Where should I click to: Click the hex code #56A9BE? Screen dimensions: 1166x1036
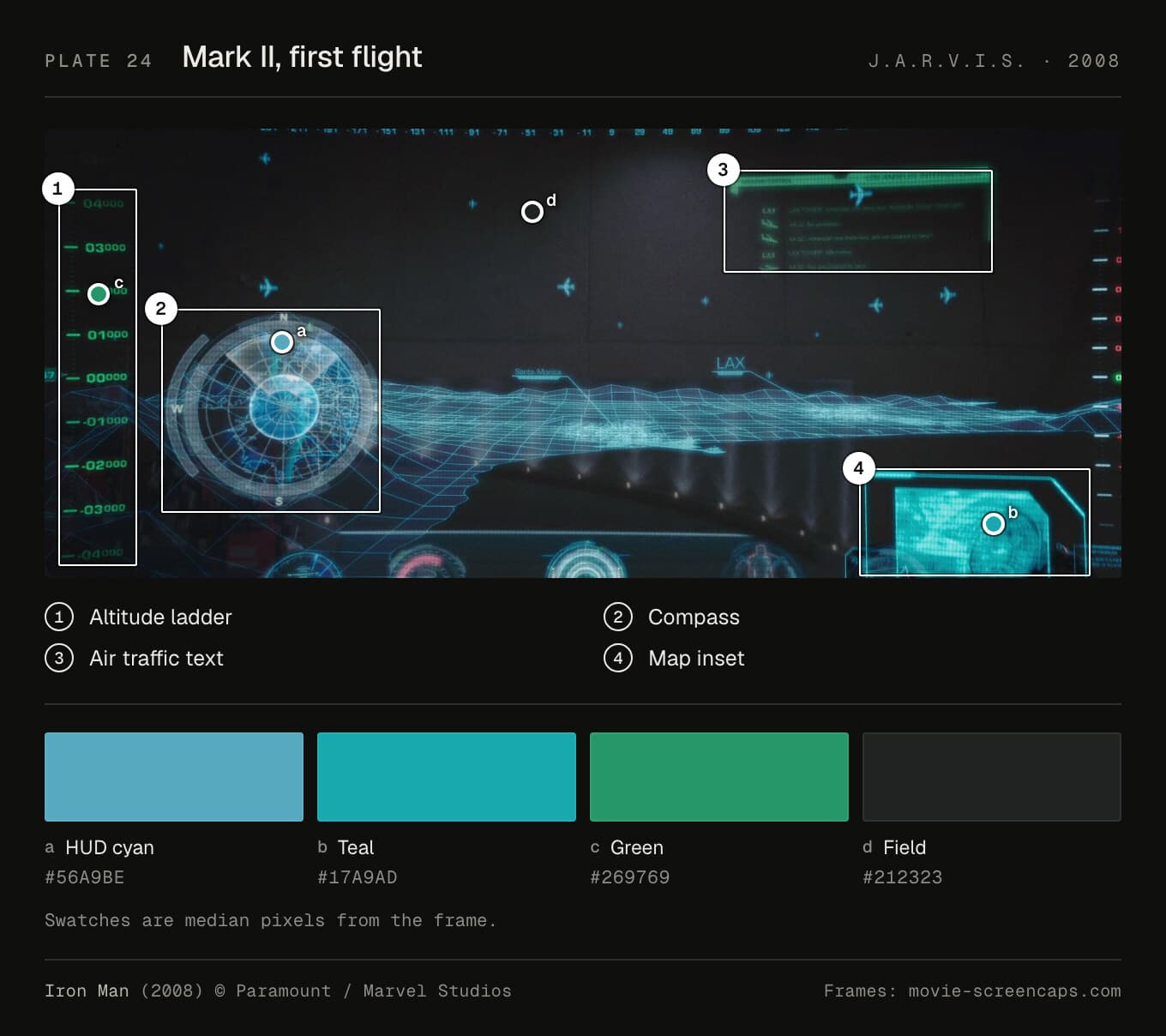click(85, 877)
